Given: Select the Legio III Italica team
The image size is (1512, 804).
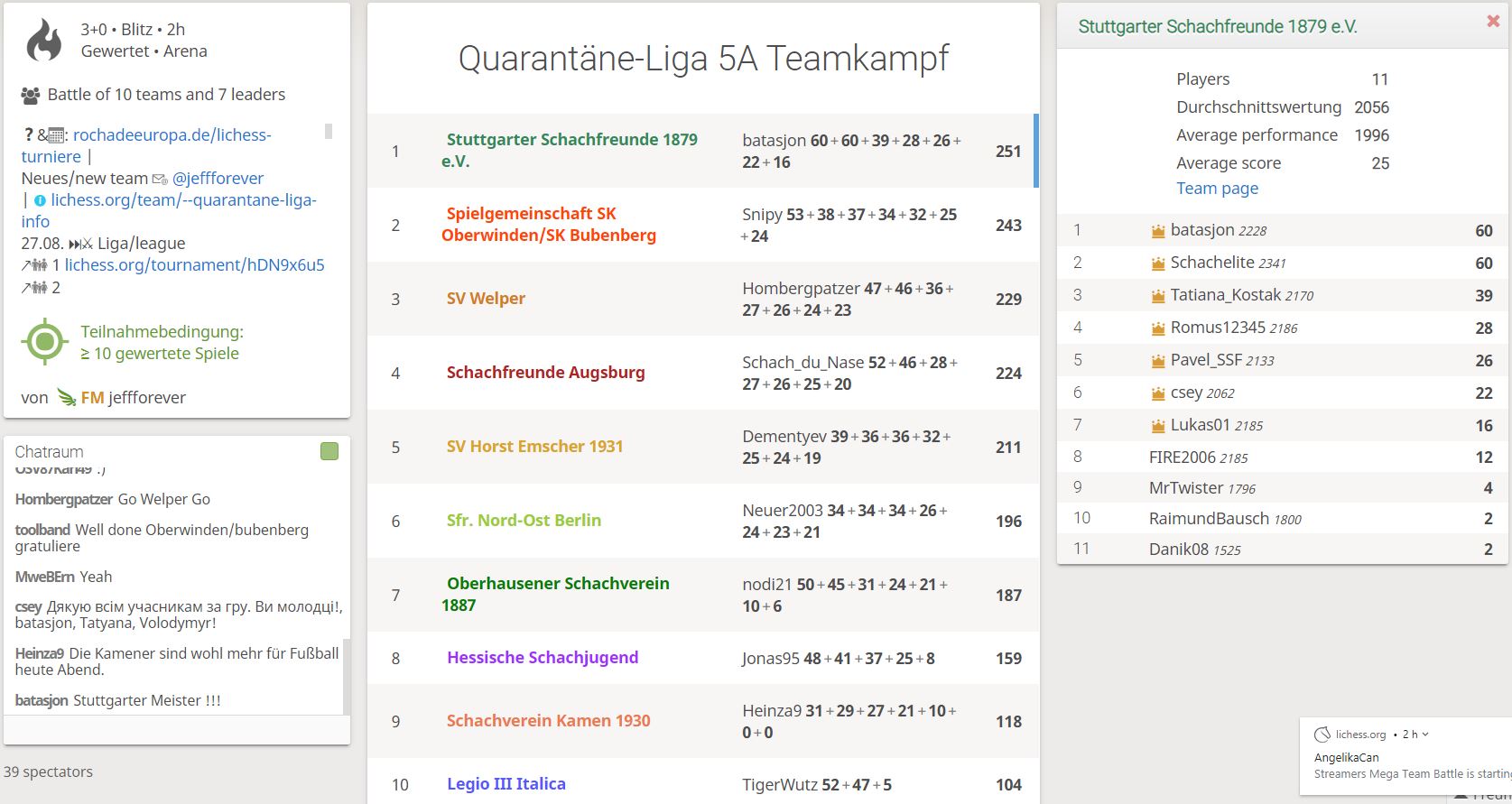Looking at the screenshot, I should click(x=506, y=784).
